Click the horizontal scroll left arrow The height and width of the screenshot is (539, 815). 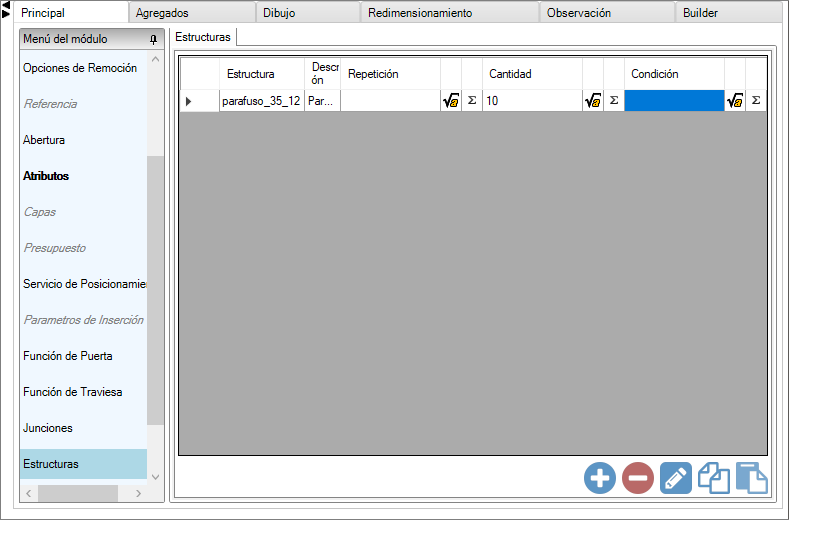29,493
